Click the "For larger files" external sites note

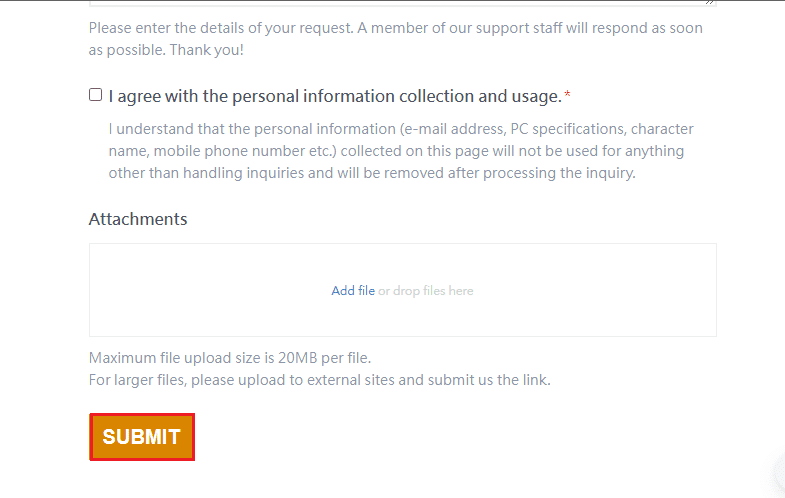tap(319, 380)
